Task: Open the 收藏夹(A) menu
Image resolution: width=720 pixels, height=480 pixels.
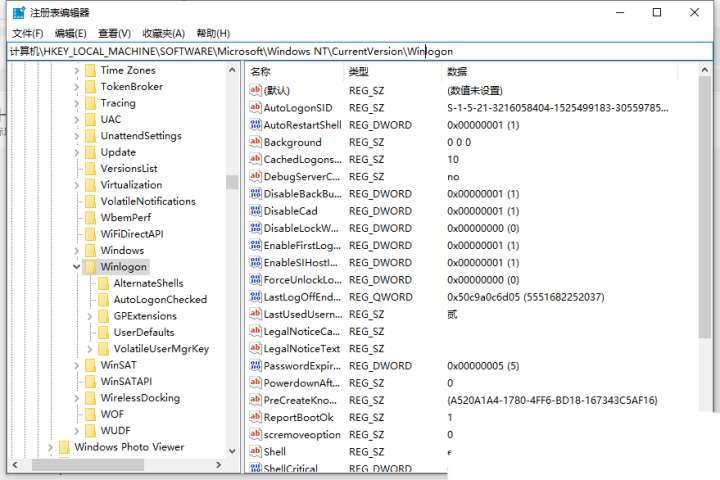Action: point(163,34)
